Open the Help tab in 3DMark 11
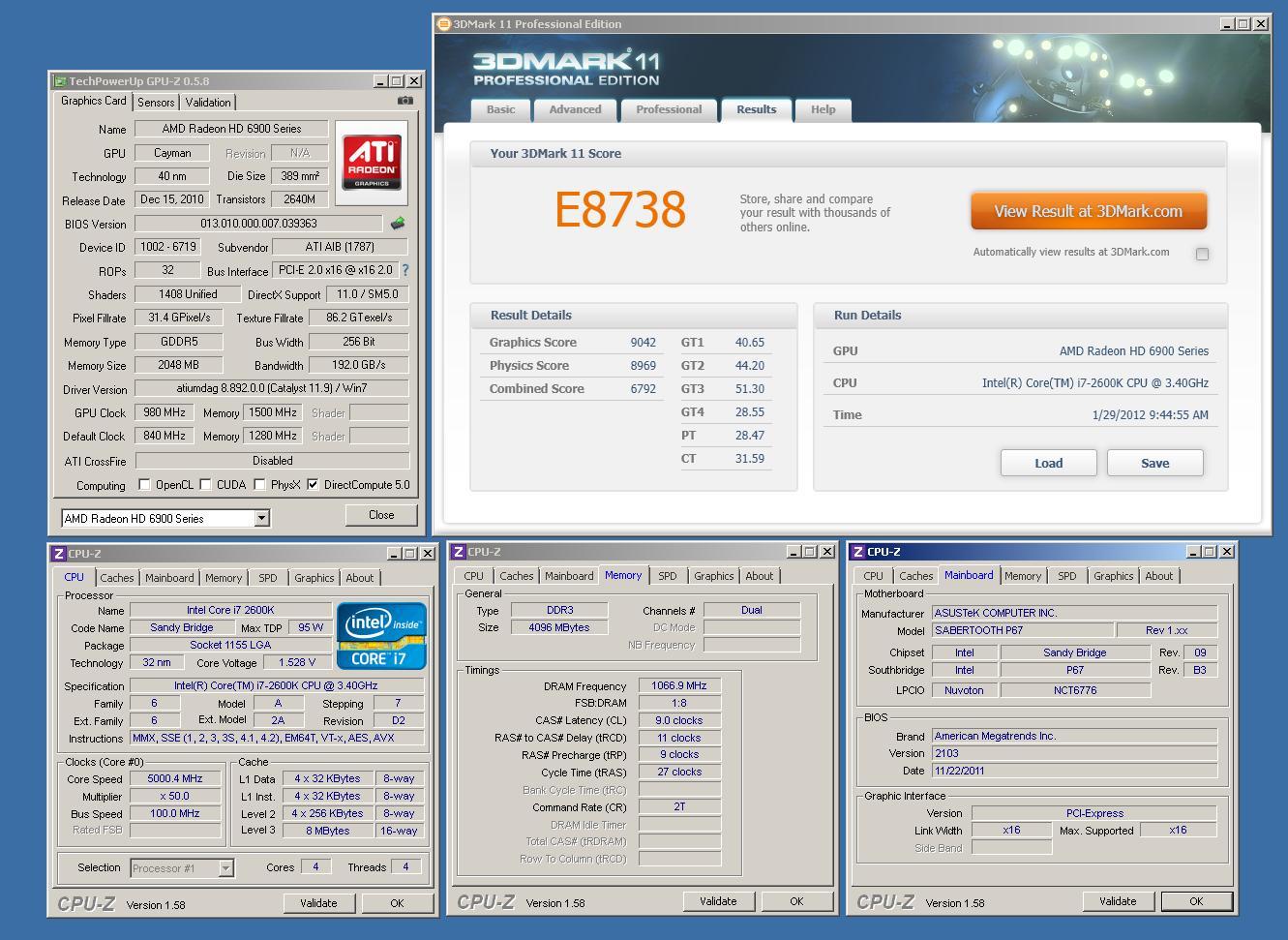Image resolution: width=1288 pixels, height=940 pixels. (x=824, y=109)
